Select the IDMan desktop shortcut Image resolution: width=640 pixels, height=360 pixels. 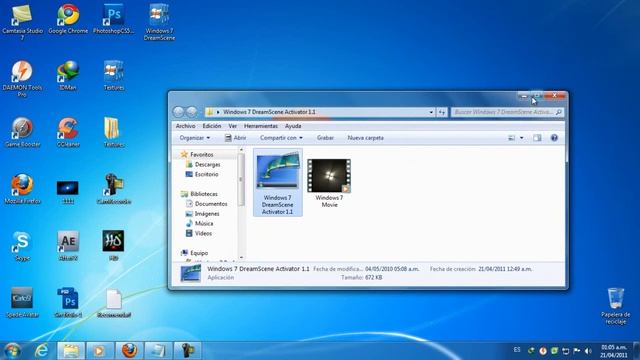(x=68, y=76)
